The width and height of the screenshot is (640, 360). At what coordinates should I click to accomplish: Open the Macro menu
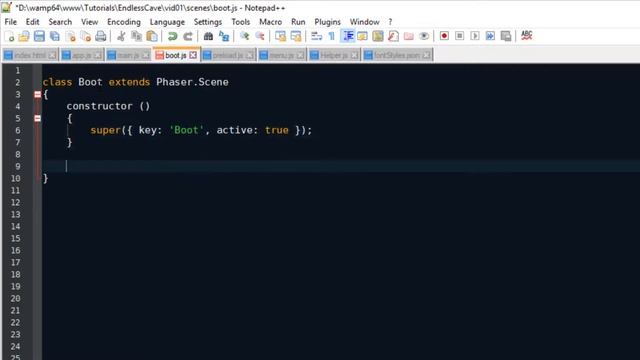click(270, 22)
